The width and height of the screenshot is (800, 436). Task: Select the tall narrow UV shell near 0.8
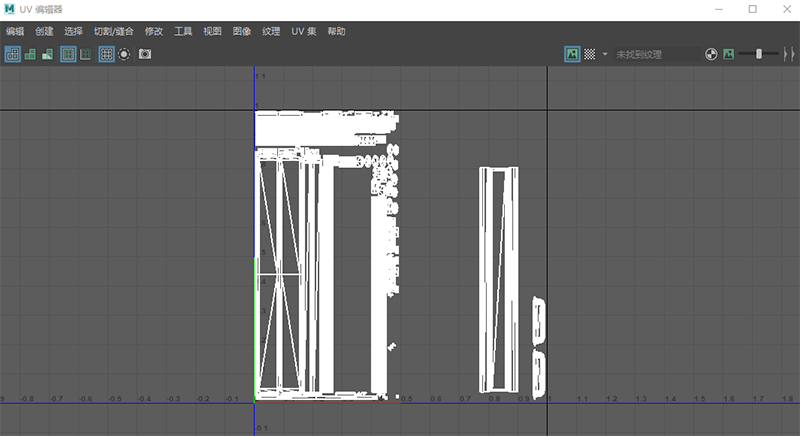tap(498, 280)
